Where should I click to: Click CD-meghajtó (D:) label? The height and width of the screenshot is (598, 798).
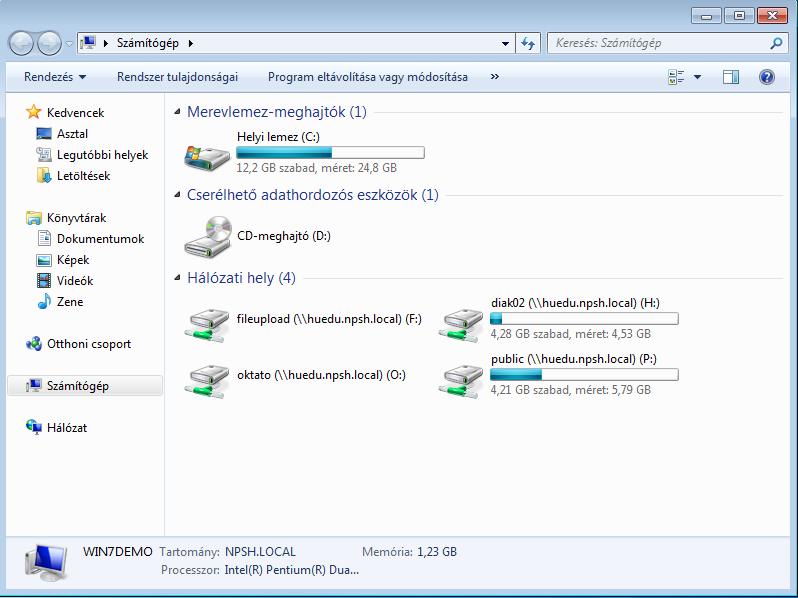(x=284, y=236)
